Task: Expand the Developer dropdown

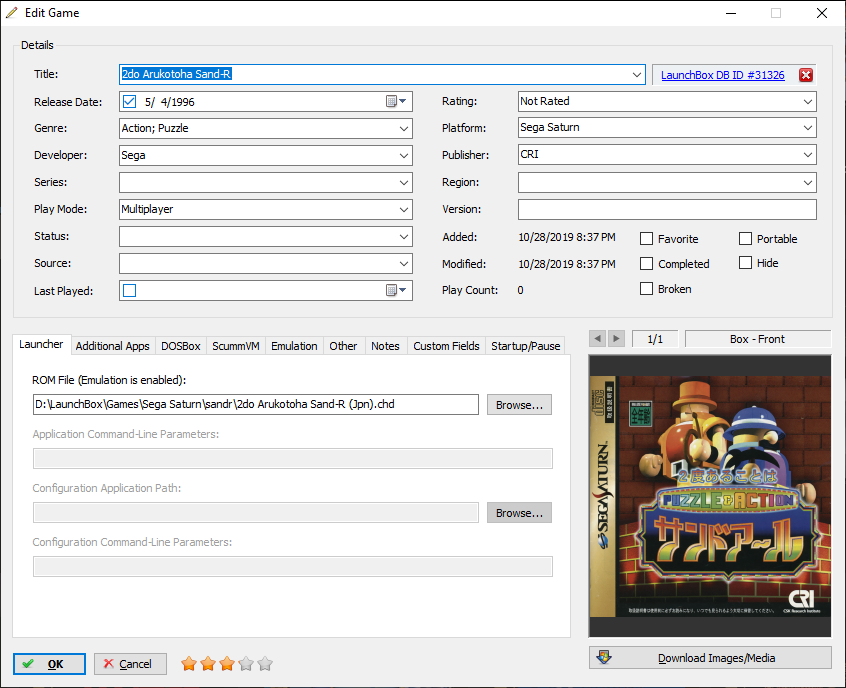Action: 404,155
